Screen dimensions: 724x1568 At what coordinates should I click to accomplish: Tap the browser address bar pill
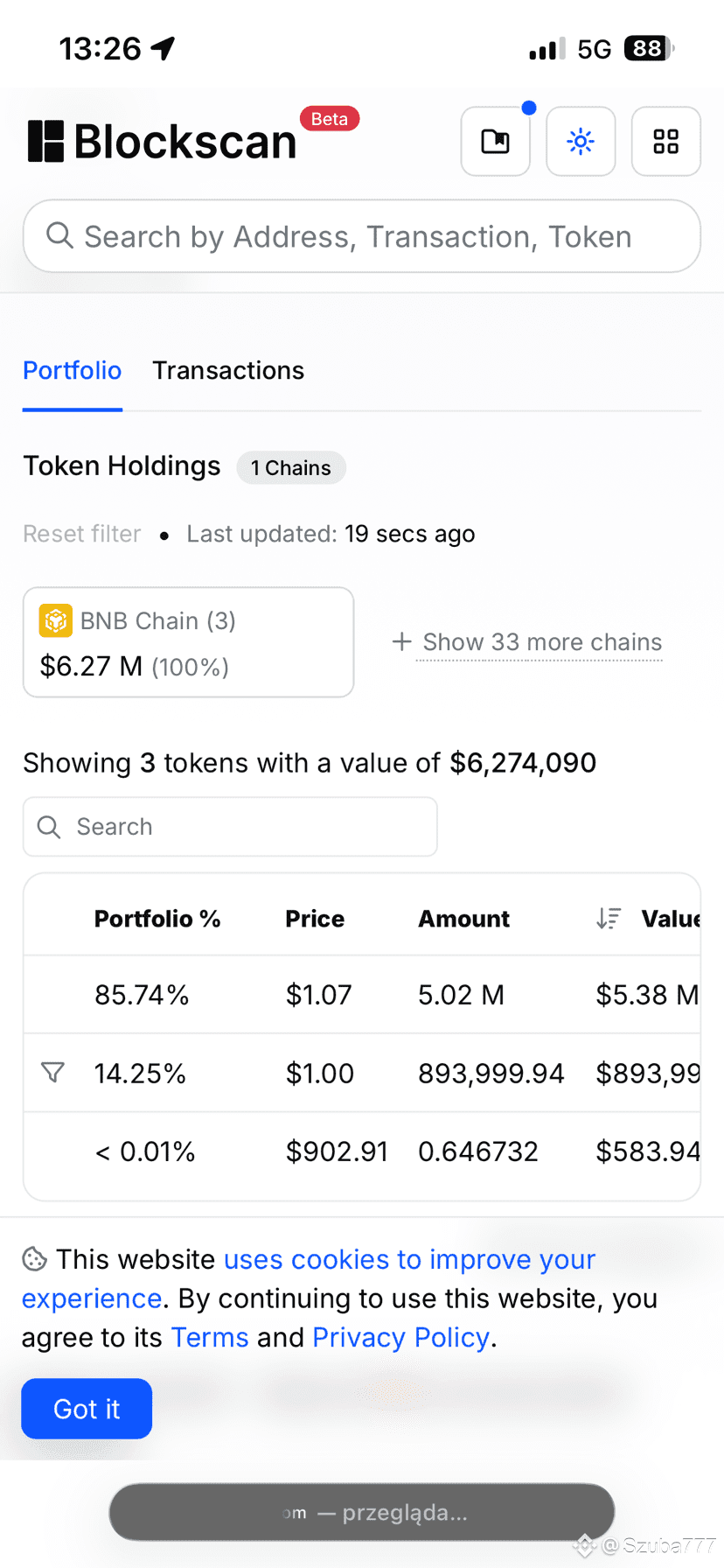pos(362,1512)
